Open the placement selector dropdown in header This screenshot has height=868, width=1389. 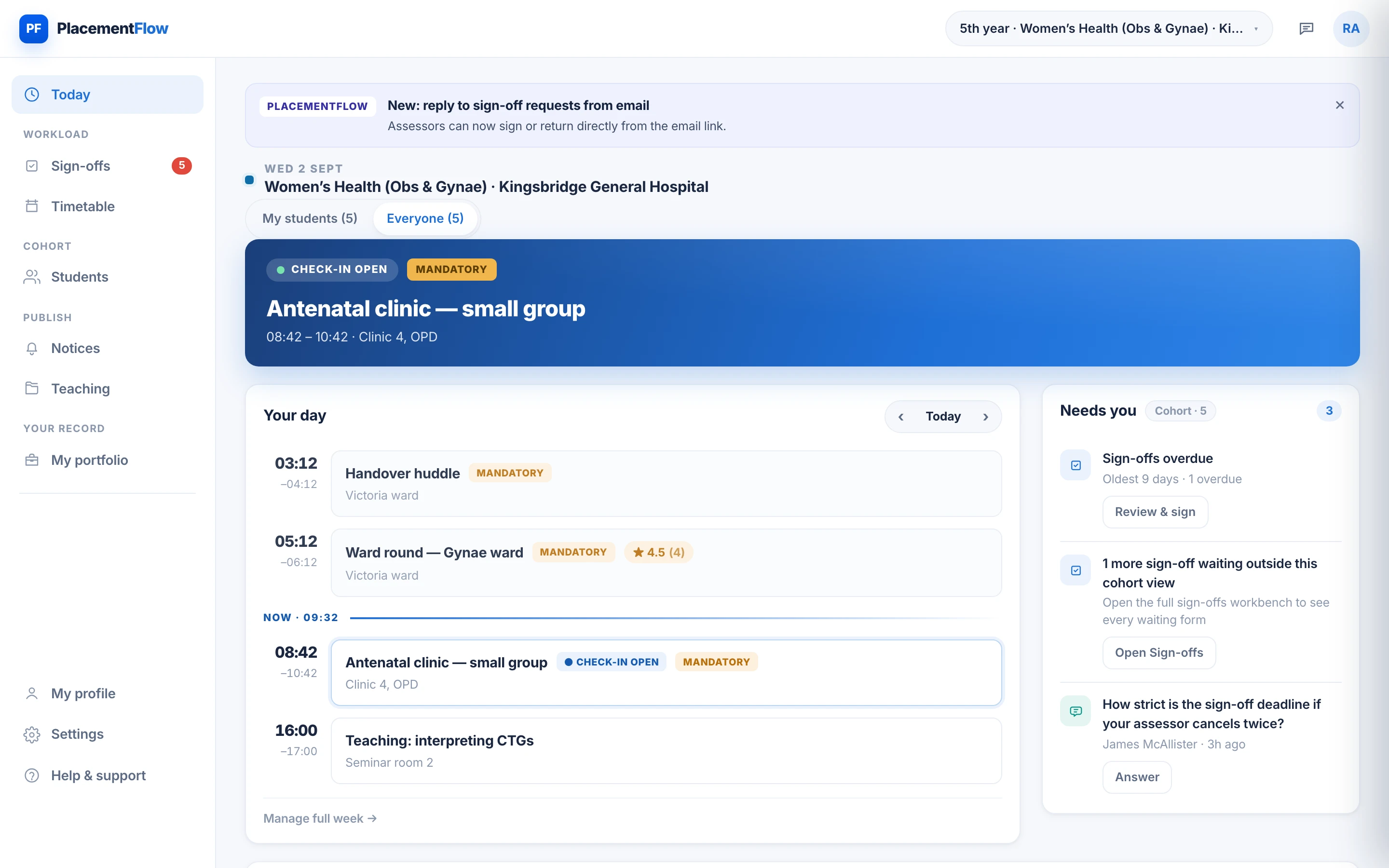1109,29
